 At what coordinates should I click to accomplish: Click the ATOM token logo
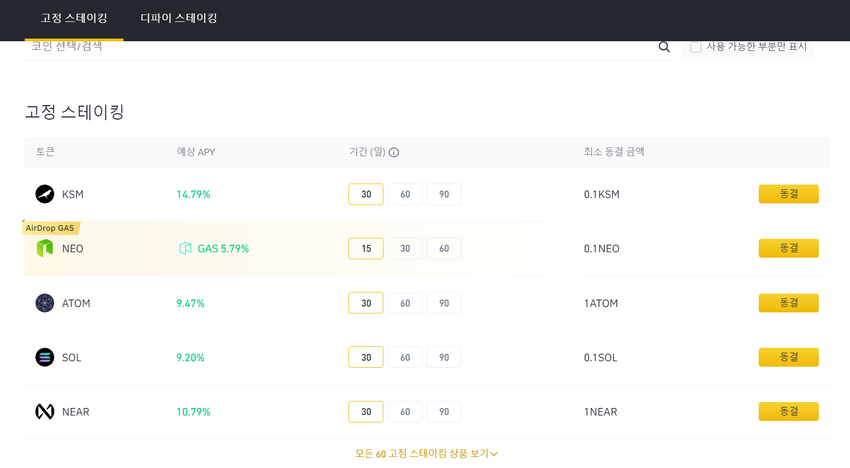44,303
